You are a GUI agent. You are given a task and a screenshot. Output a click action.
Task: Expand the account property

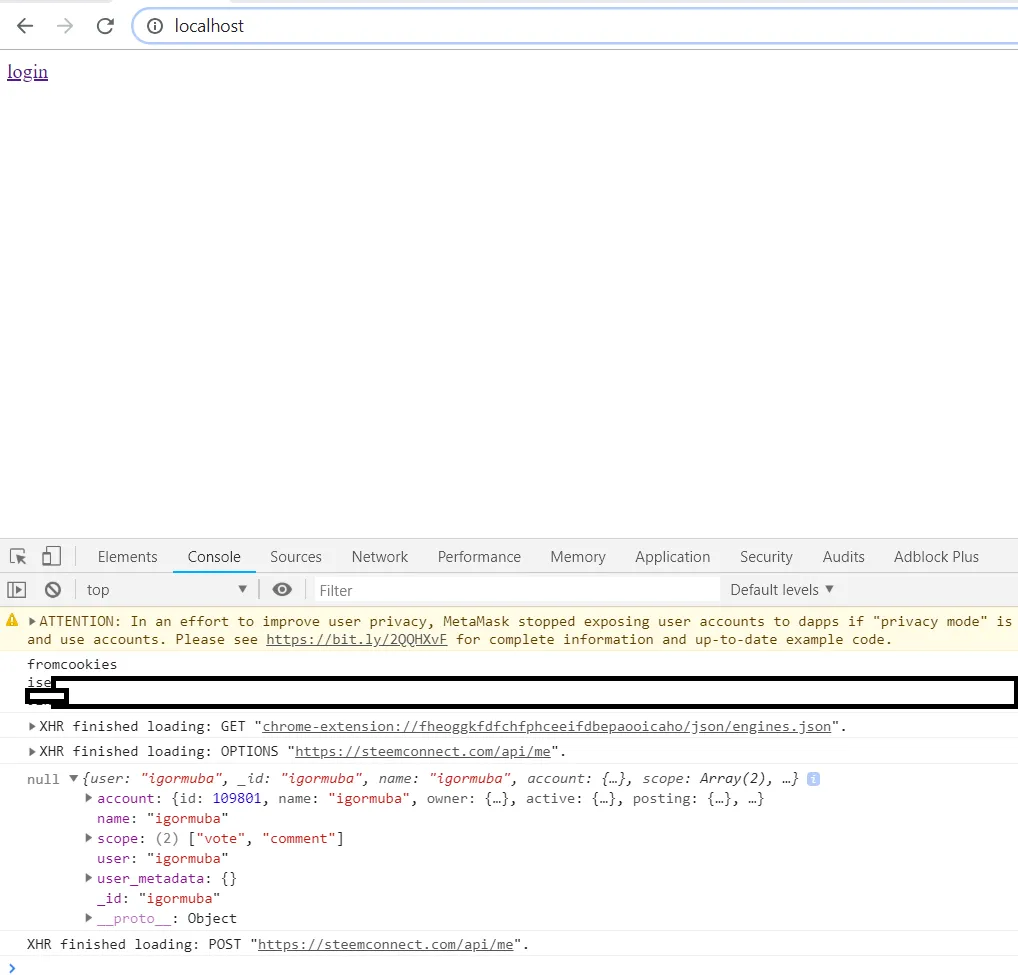click(88, 798)
